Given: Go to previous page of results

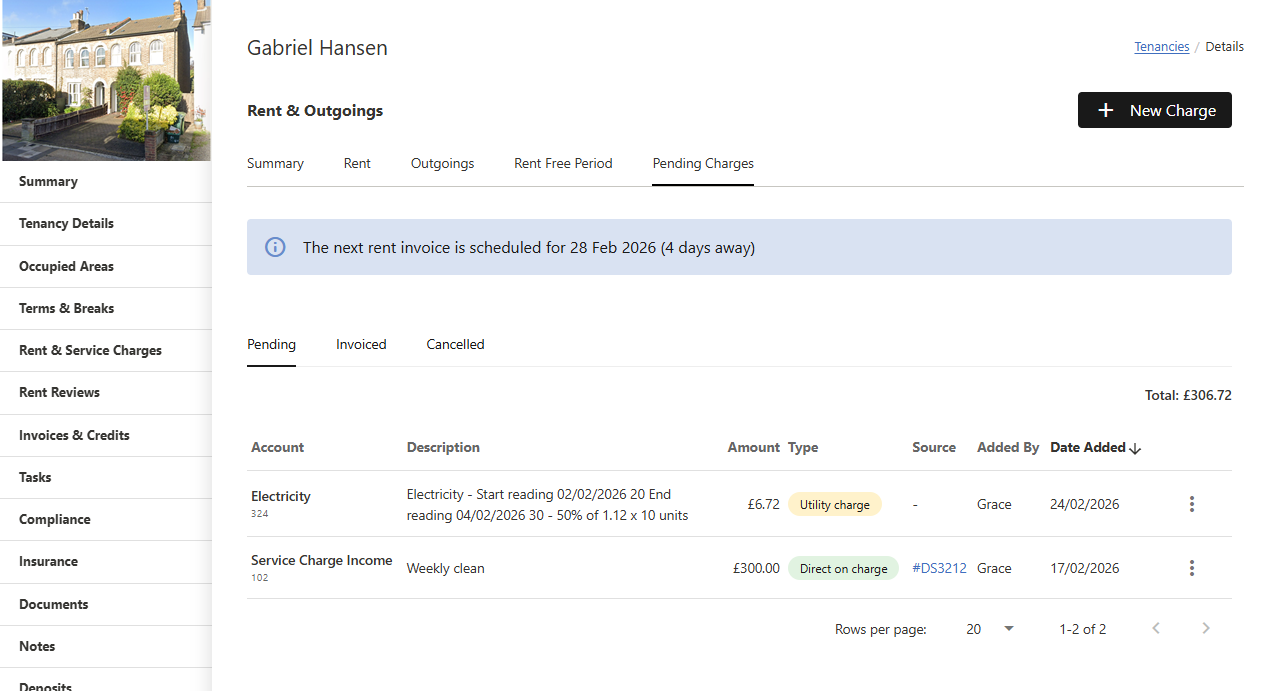Looking at the screenshot, I should tap(1156, 629).
